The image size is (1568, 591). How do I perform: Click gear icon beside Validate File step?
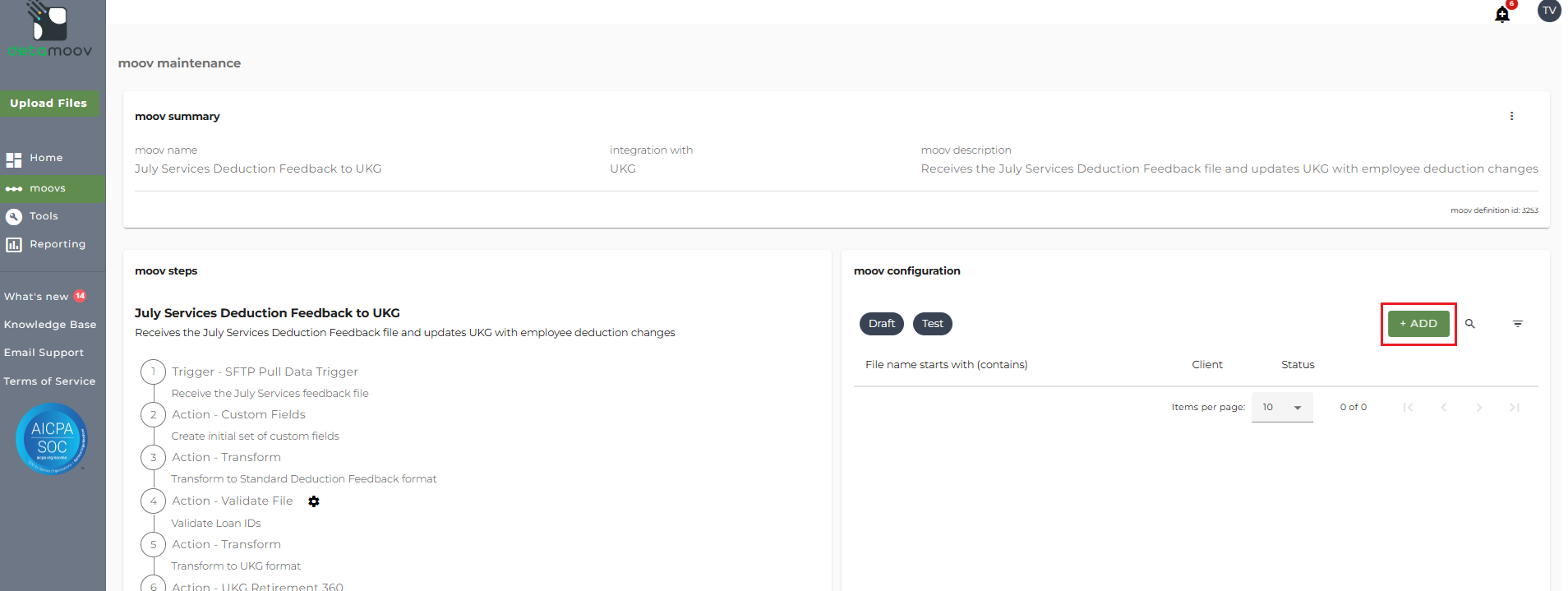[314, 501]
